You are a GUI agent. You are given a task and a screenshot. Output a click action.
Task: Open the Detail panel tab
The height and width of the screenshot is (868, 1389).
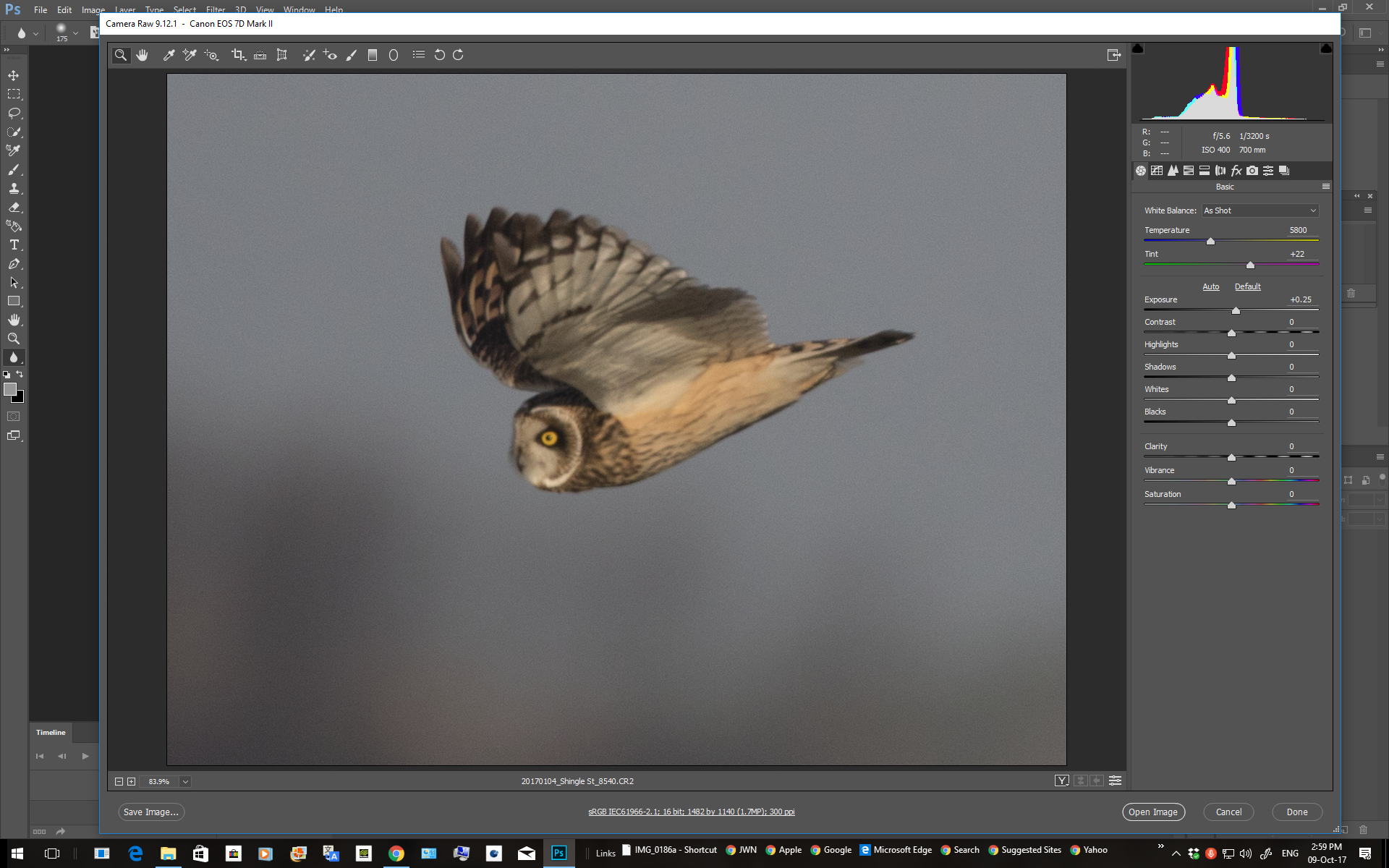click(x=1173, y=171)
